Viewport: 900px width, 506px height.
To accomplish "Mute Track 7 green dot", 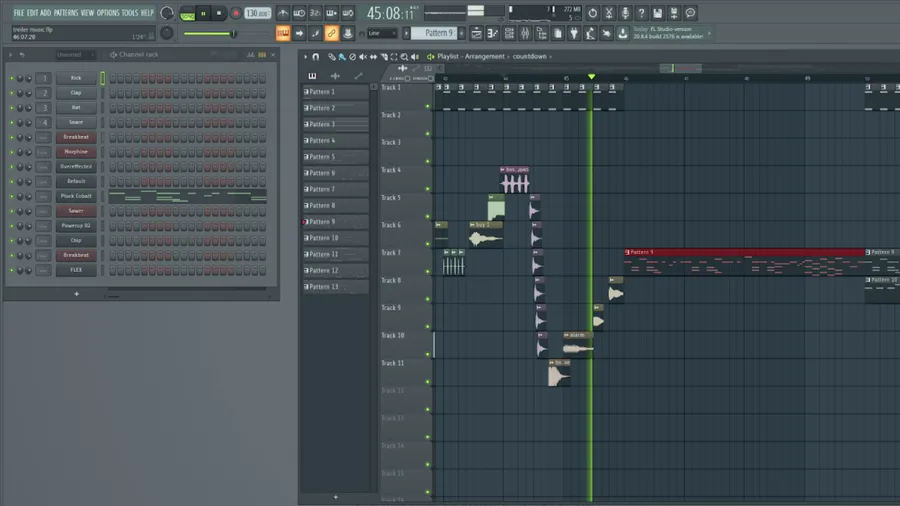I will (428, 271).
